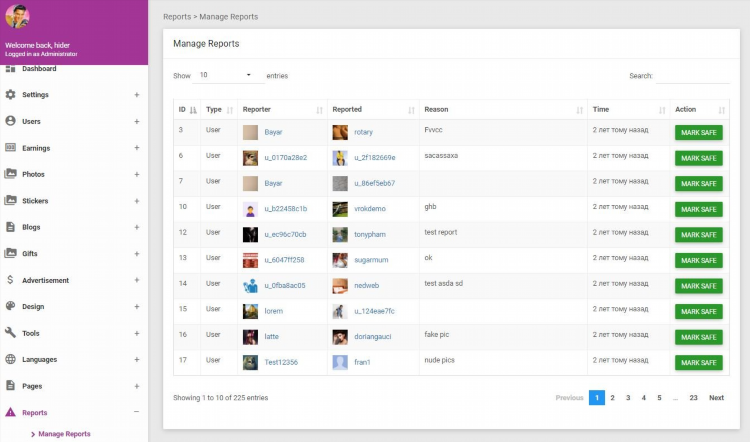Click the admin profile avatar

pyautogui.click(x=17, y=16)
